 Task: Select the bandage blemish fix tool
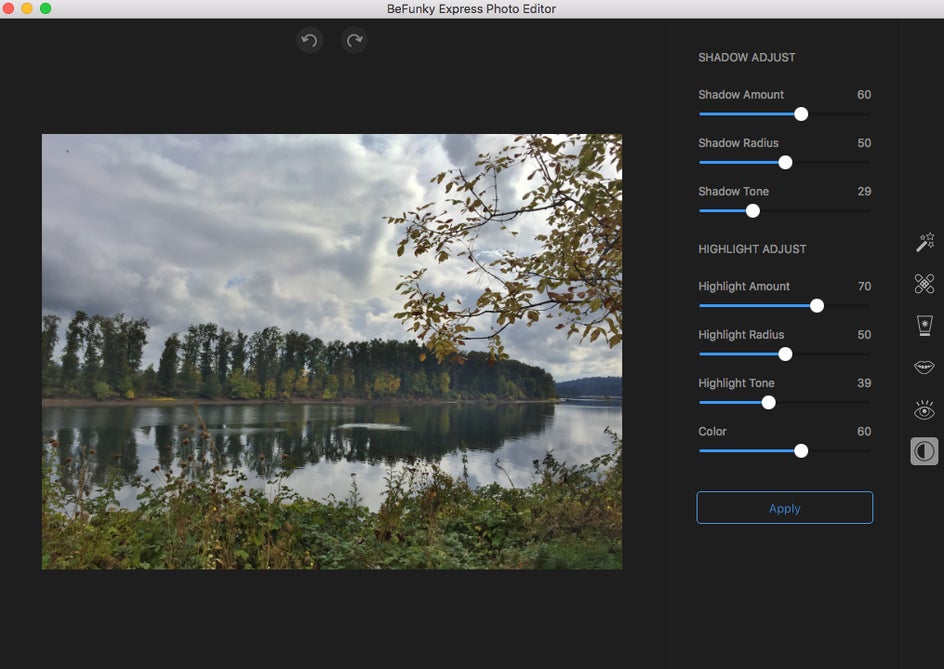click(x=924, y=284)
